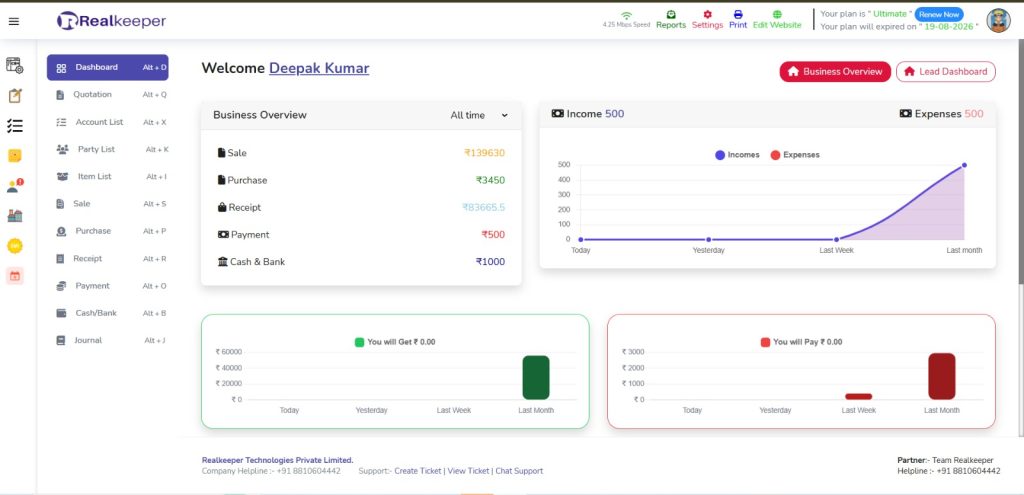Click the Cash & Bank building icon
1024x495 pixels.
223,262
